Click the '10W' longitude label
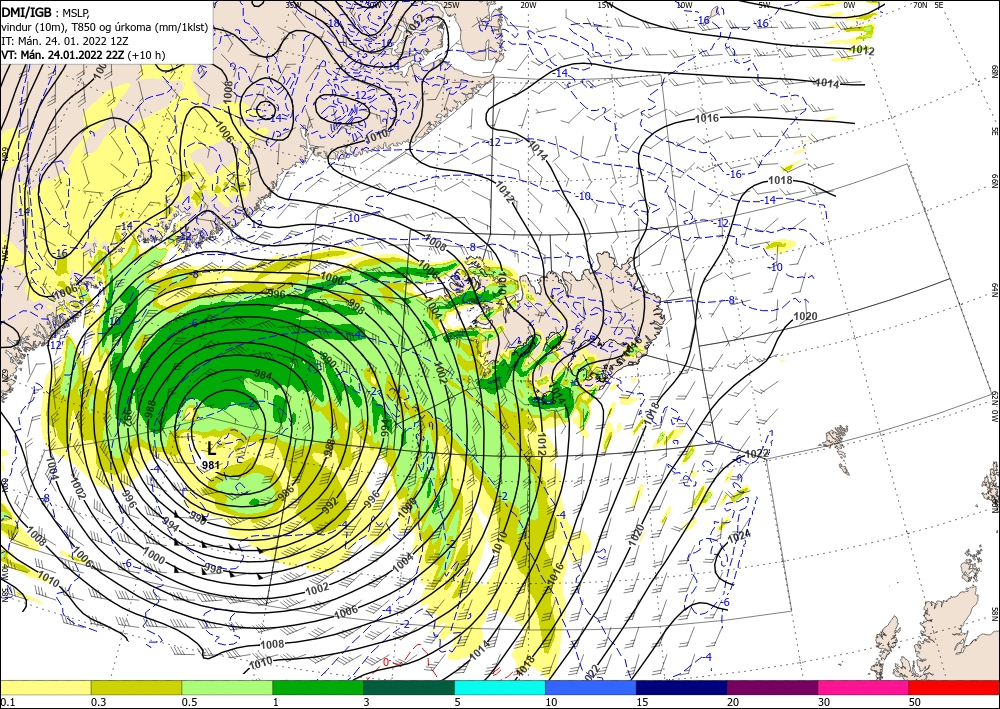The height and width of the screenshot is (709, 1000). tap(684, 5)
